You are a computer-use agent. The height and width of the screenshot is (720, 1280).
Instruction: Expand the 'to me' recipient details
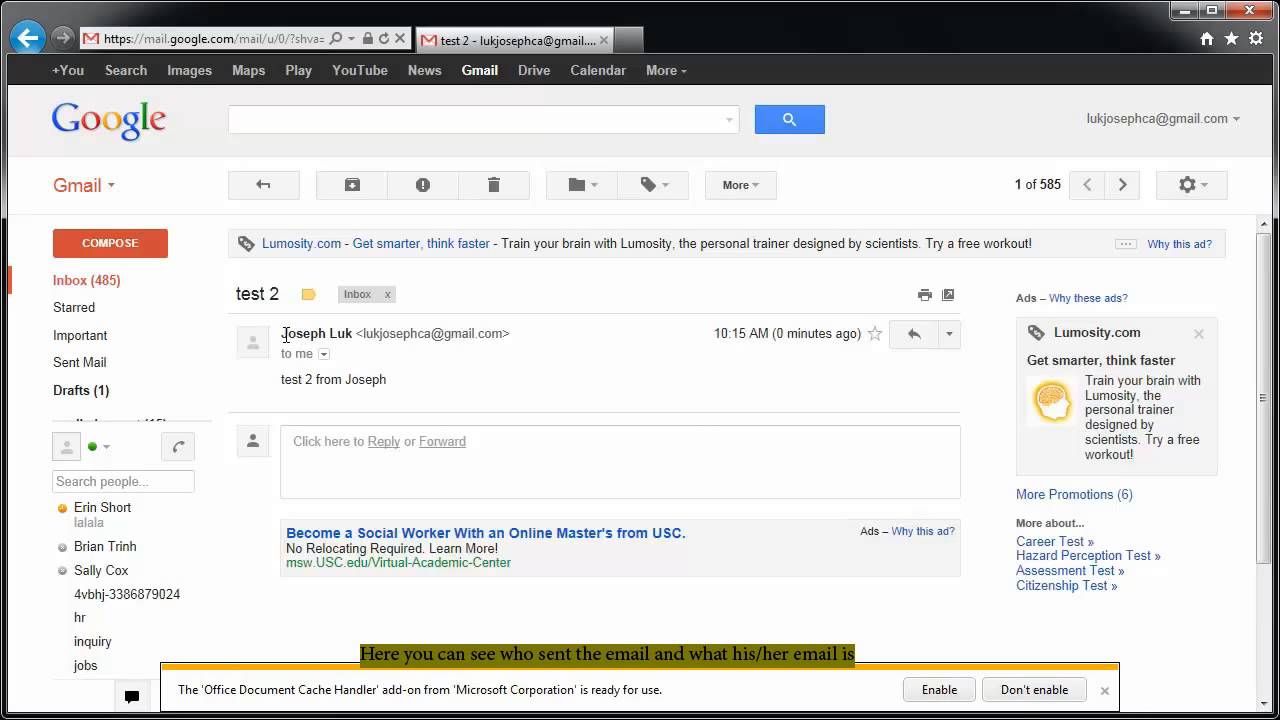click(323, 353)
